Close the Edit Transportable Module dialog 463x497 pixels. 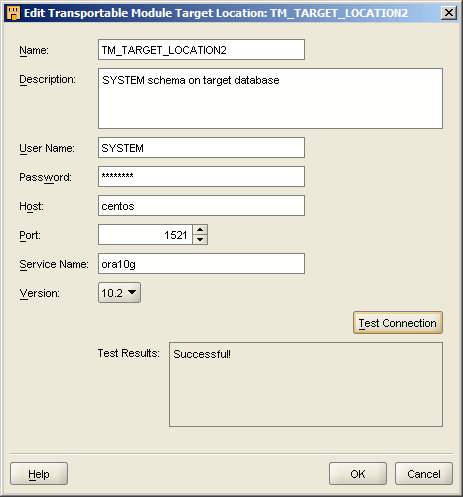(449, 13)
